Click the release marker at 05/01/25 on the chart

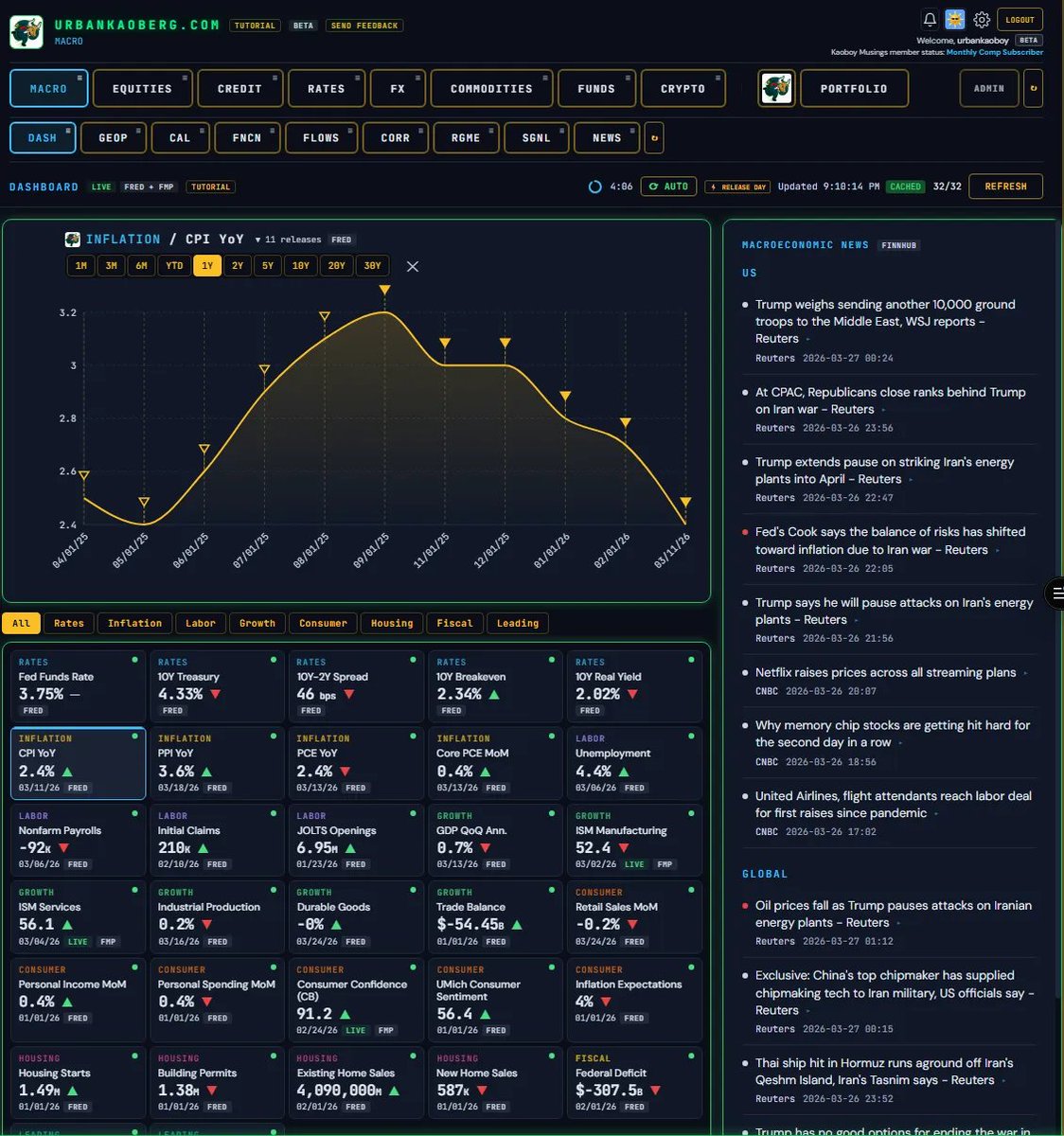point(144,502)
